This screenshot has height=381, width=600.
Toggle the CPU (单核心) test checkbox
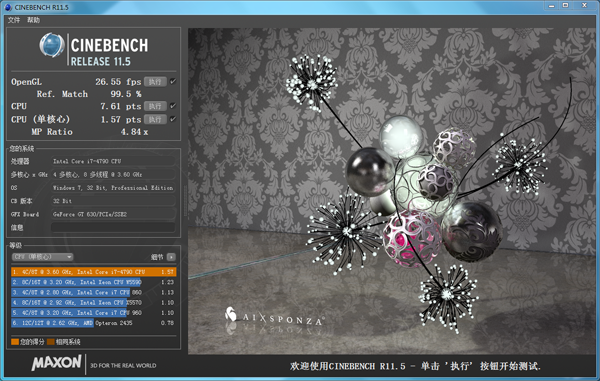(173, 119)
